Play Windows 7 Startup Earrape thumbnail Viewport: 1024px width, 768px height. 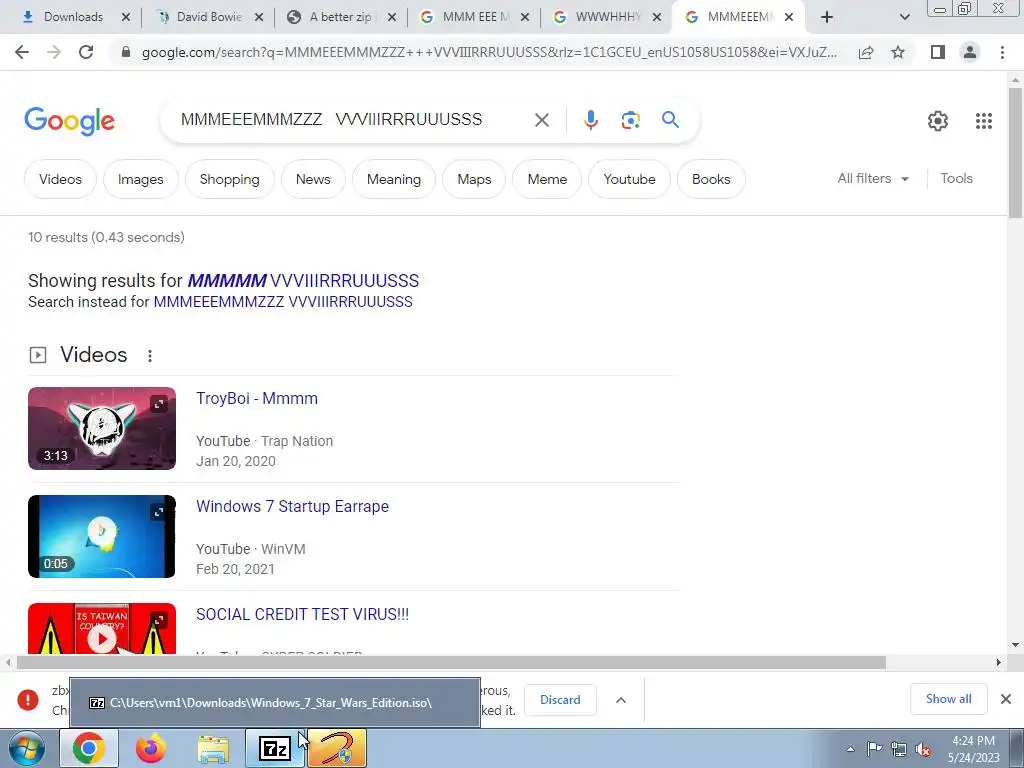(x=102, y=536)
